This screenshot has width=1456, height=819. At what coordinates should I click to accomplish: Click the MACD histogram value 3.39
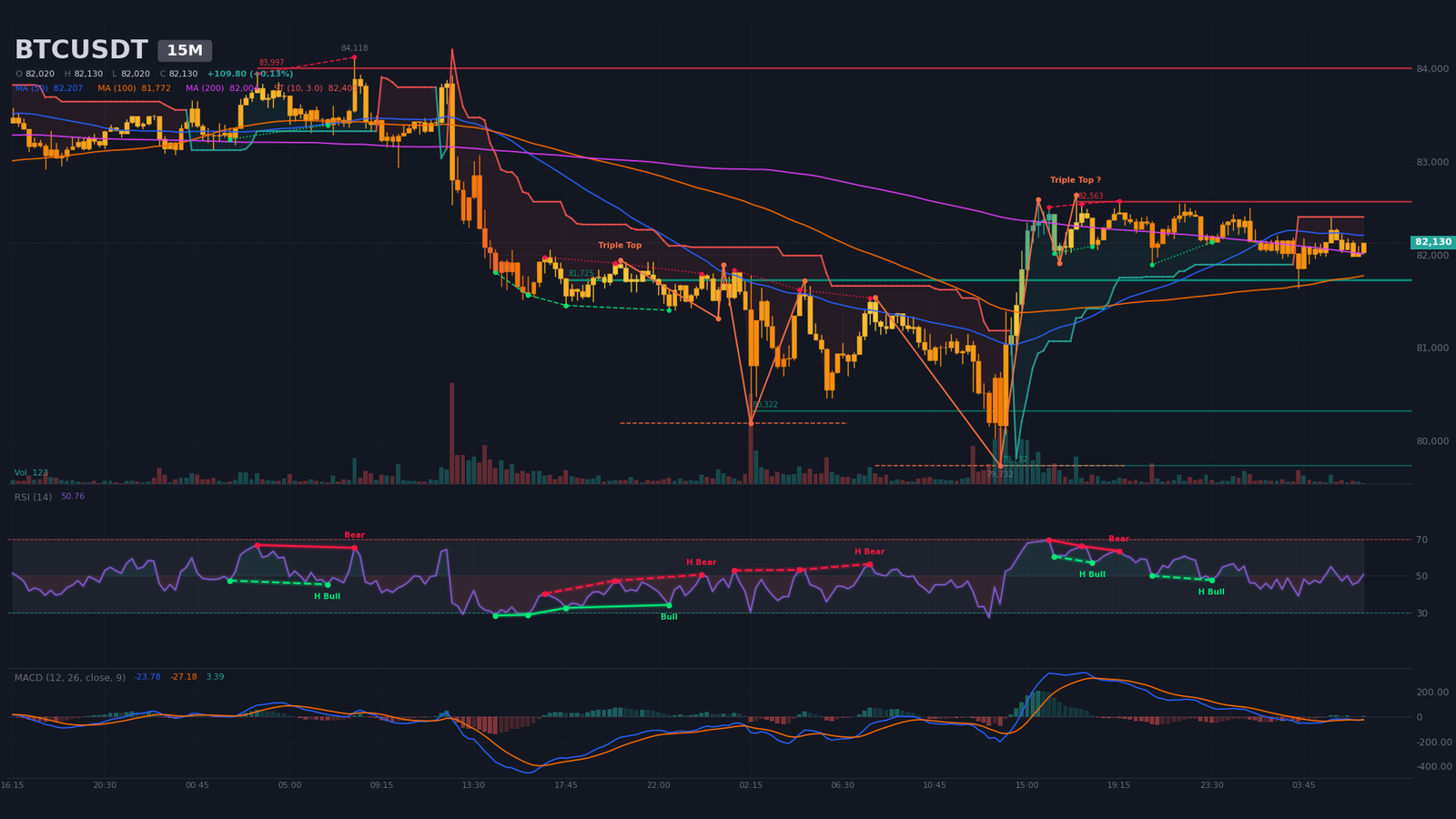tap(215, 677)
